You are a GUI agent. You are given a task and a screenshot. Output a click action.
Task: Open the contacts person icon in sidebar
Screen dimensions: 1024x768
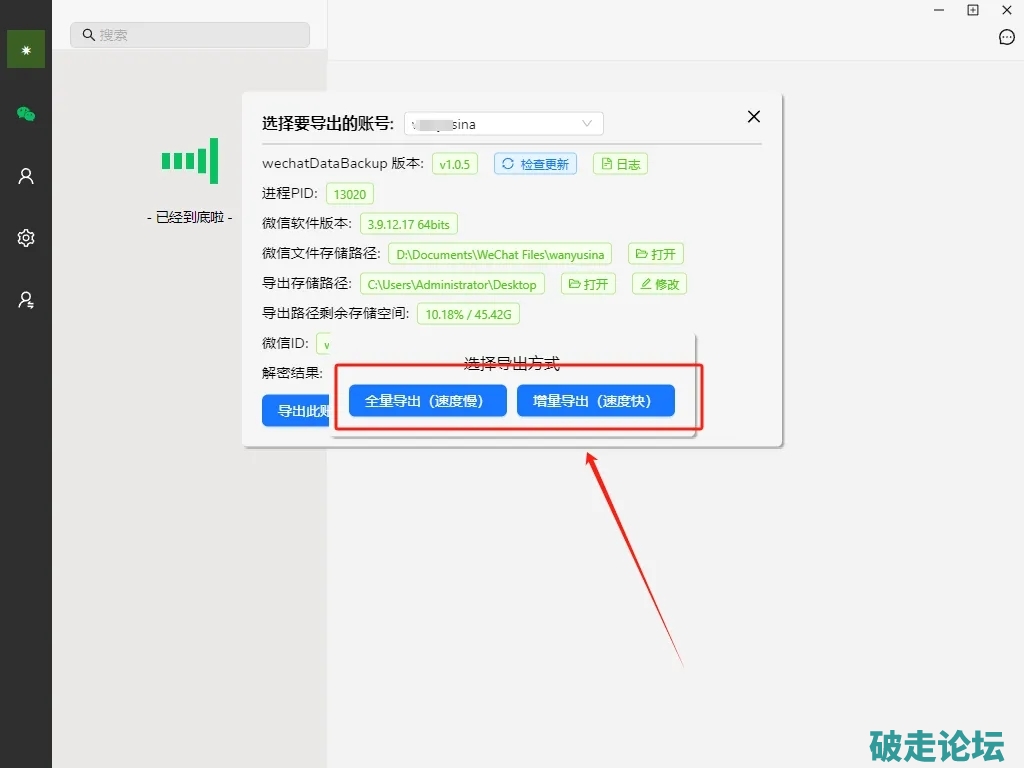point(26,176)
